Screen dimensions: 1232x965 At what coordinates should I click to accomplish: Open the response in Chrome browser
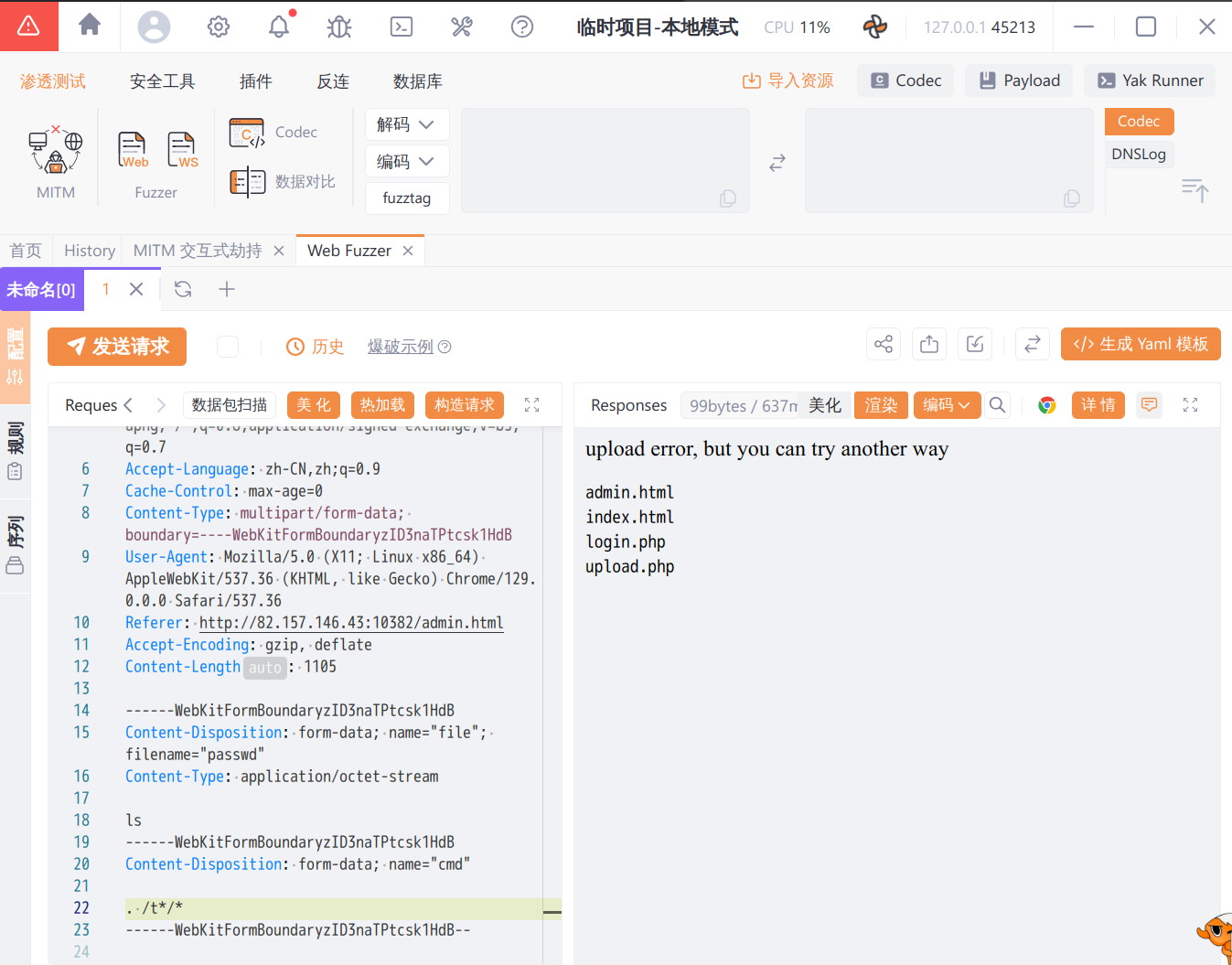pyautogui.click(x=1047, y=405)
